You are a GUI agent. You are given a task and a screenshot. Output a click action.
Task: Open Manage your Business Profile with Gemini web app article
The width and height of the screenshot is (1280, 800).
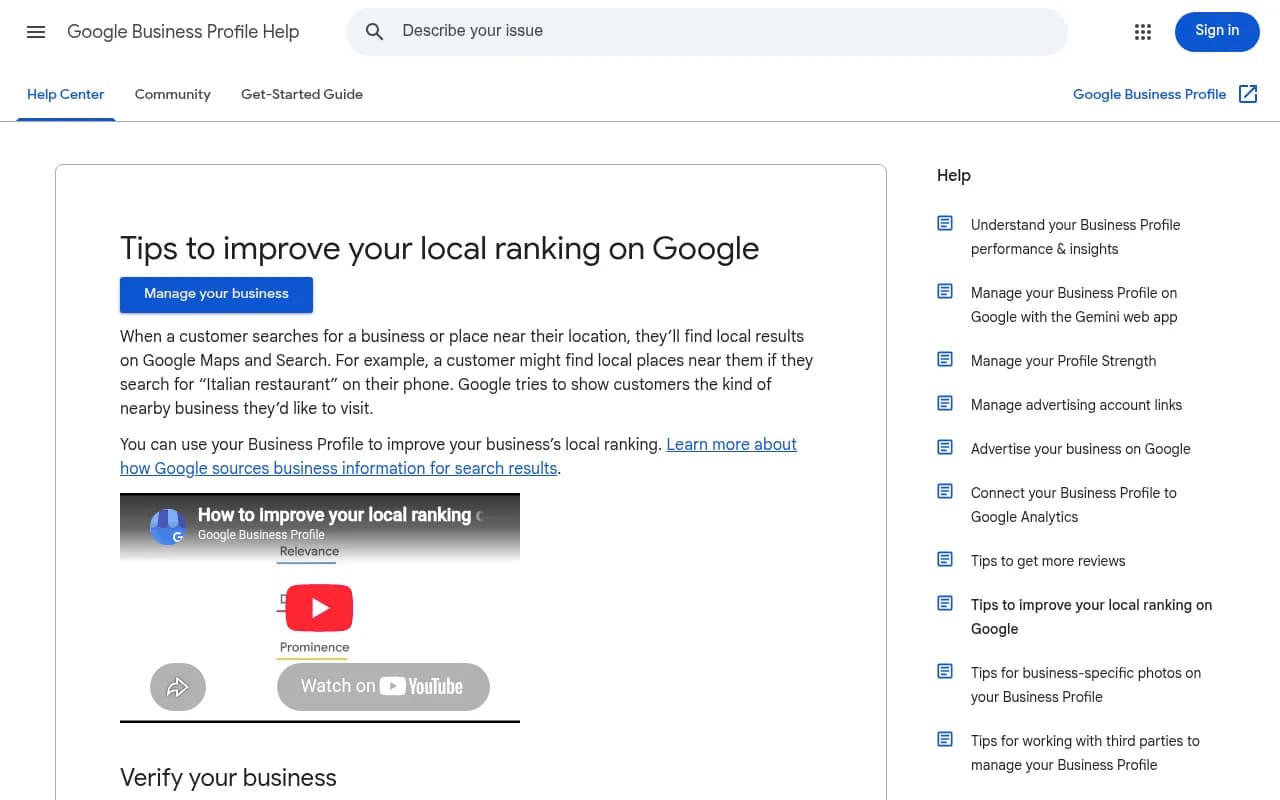coord(1074,305)
